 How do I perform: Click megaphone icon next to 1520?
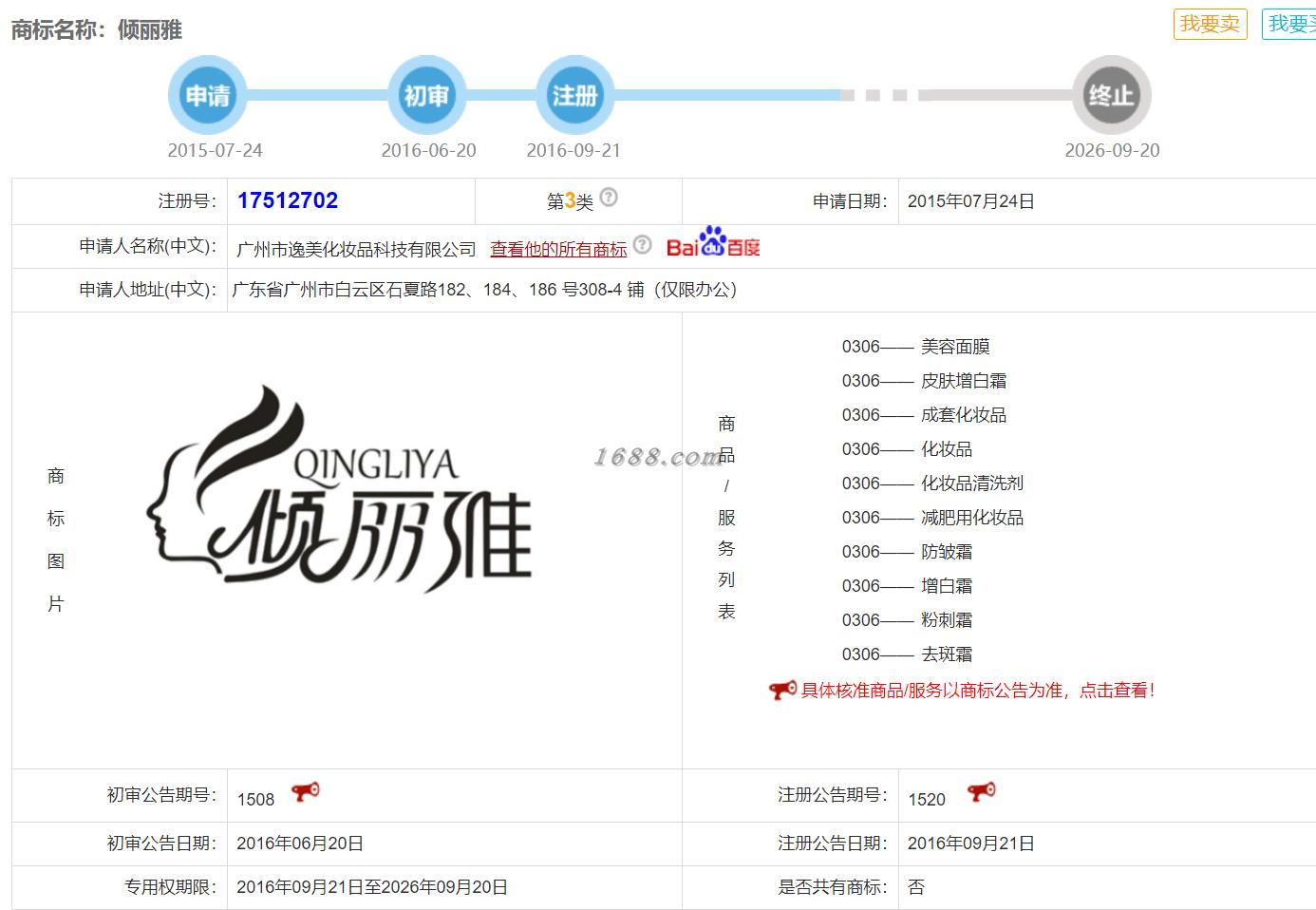(982, 791)
